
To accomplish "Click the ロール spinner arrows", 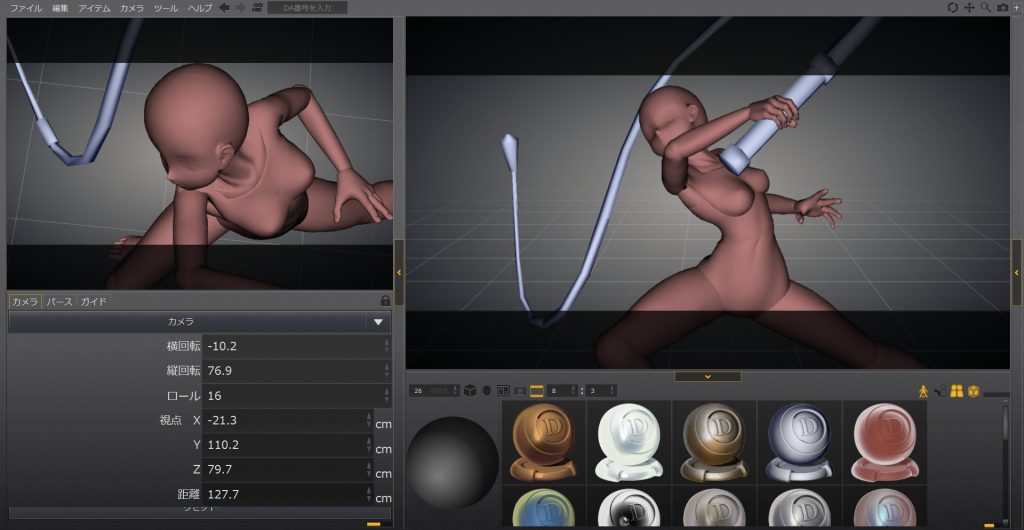I will 387,396.
